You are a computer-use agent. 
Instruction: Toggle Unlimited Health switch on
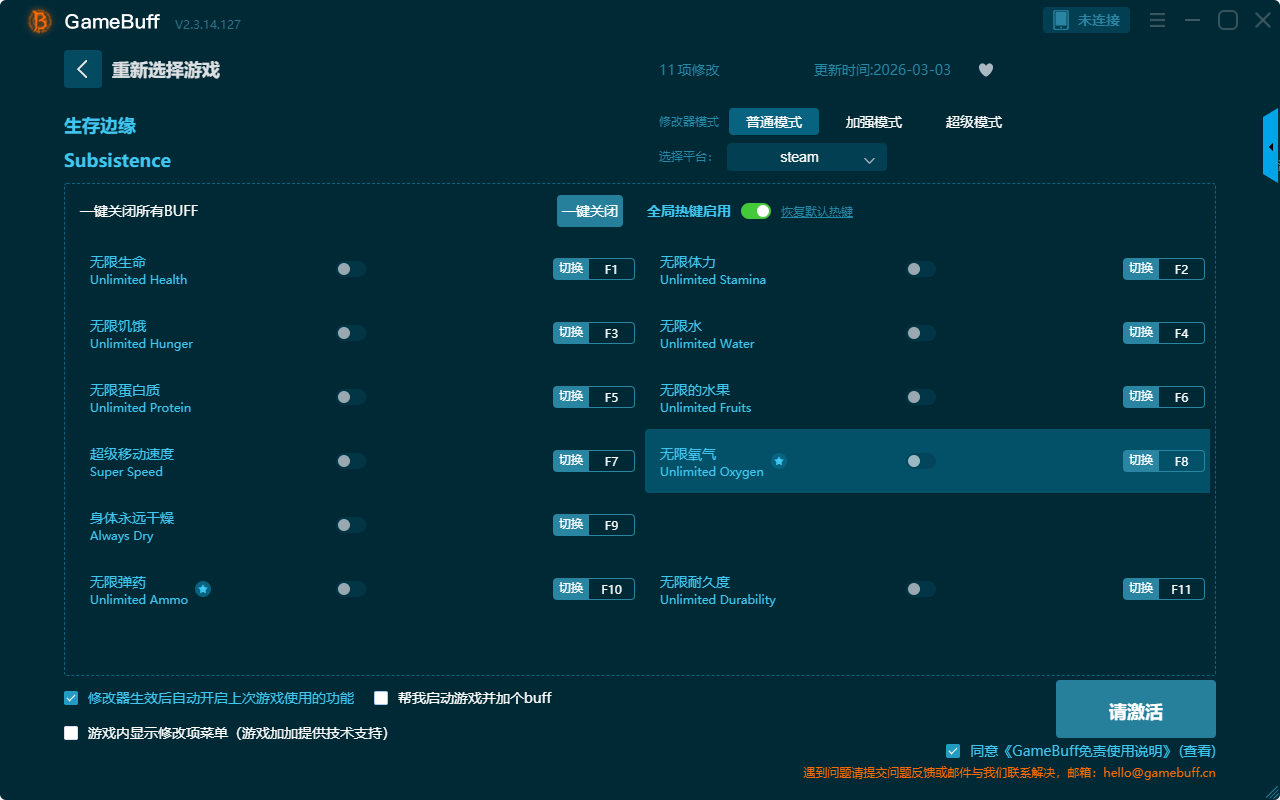tap(350, 269)
